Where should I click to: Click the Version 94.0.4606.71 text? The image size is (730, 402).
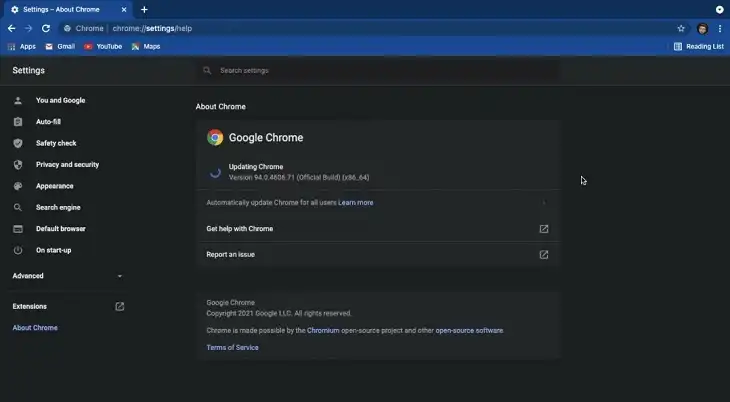[x=299, y=177]
